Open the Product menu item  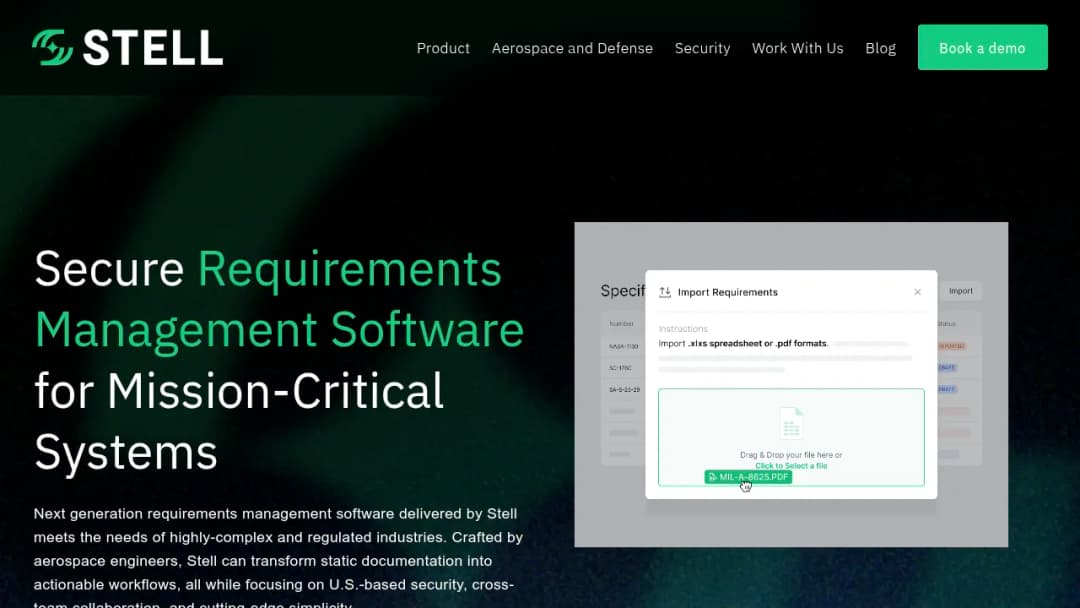[x=443, y=48]
